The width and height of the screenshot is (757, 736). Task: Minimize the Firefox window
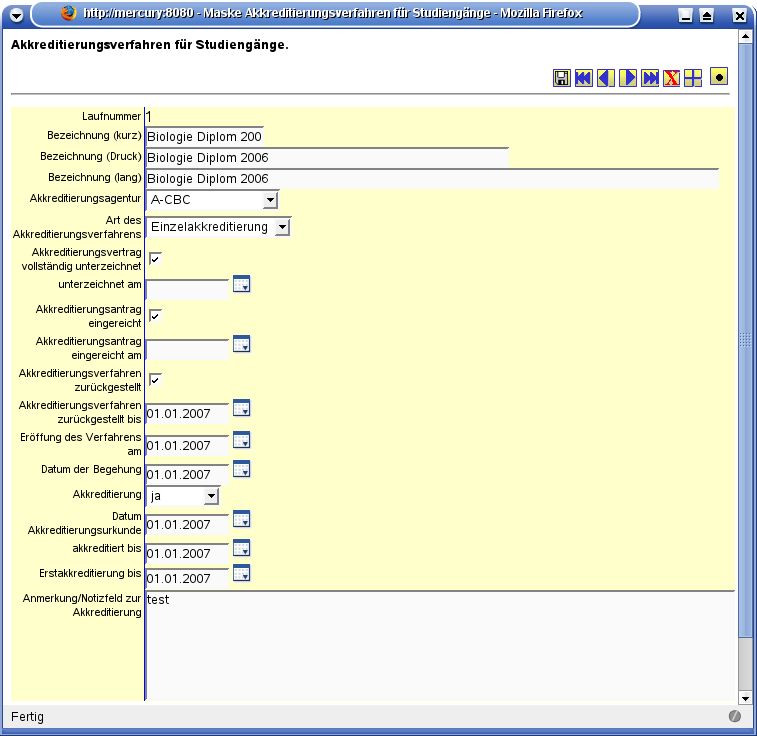tap(685, 15)
